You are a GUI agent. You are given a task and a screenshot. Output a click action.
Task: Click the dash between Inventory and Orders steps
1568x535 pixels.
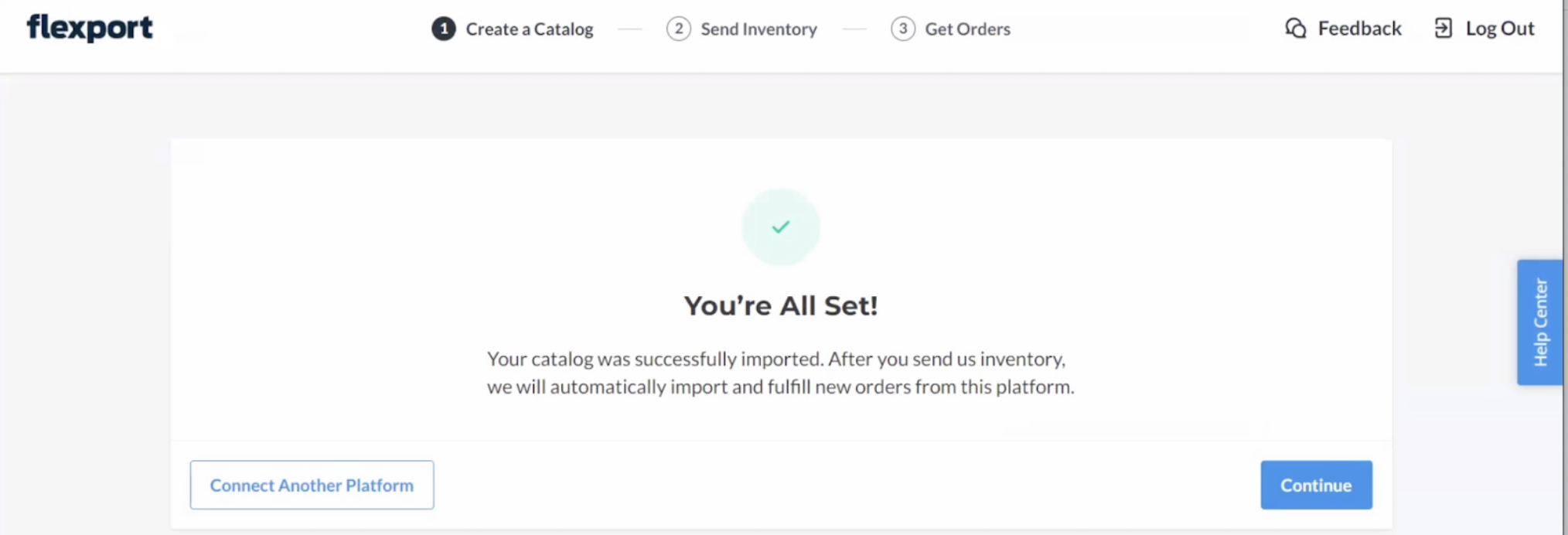pyautogui.click(x=854, y=29)
